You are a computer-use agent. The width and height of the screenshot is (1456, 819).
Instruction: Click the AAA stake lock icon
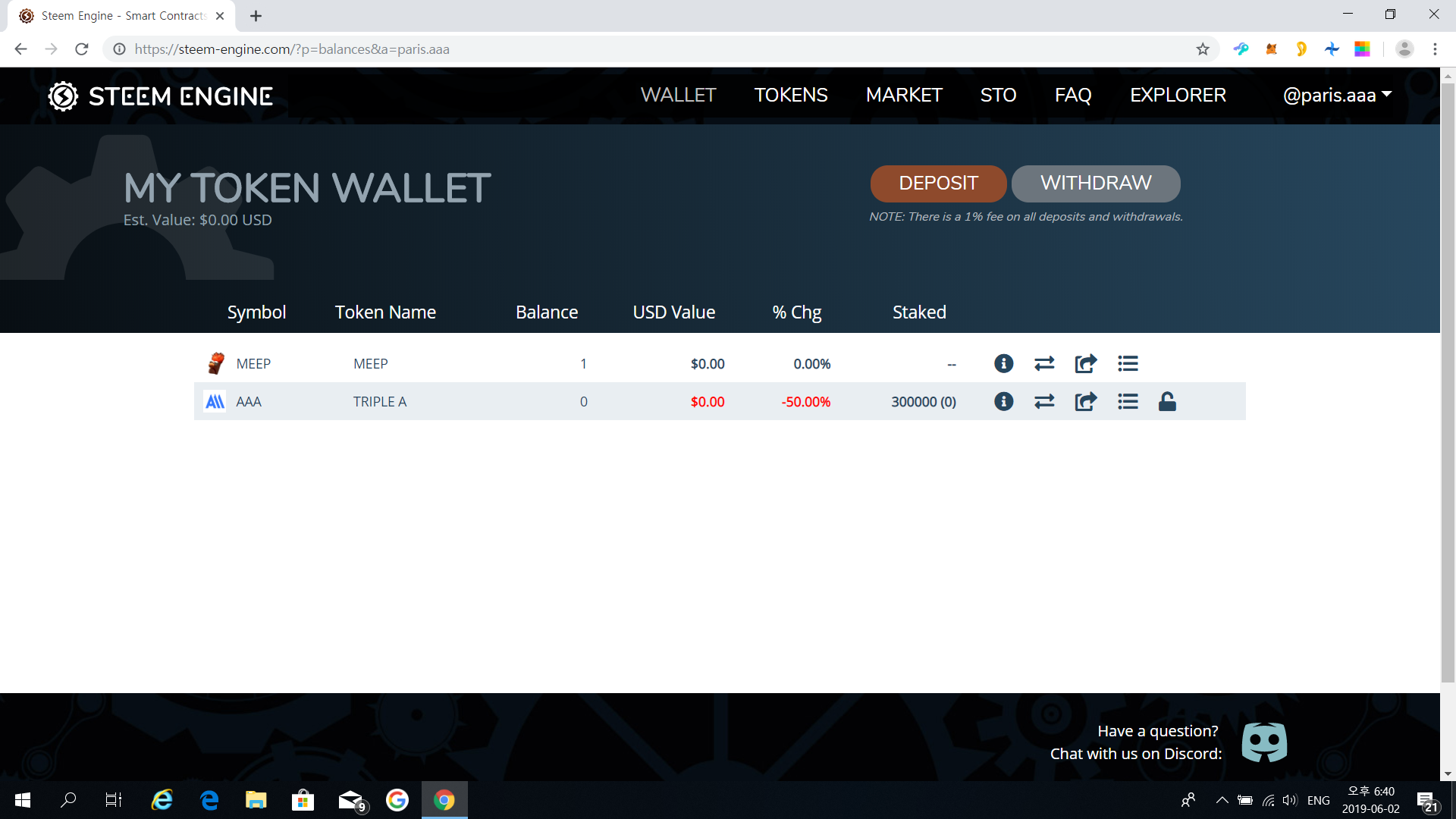coord(1167,401)
